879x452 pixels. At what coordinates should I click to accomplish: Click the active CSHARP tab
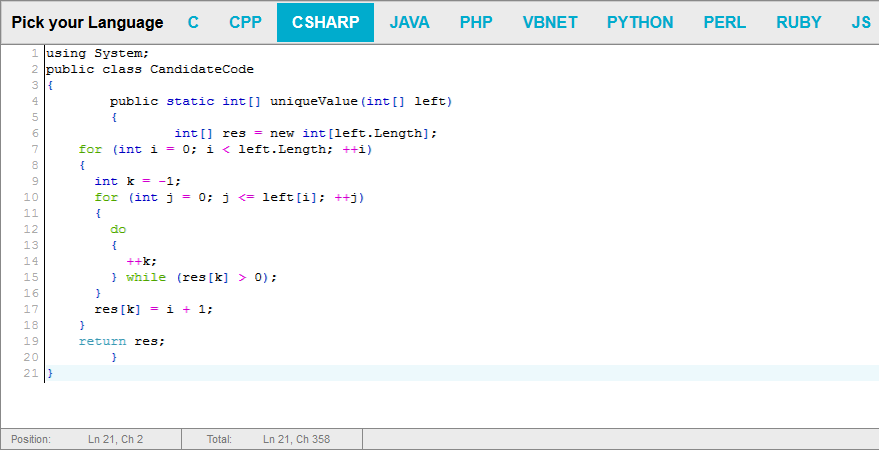(325, 22)
